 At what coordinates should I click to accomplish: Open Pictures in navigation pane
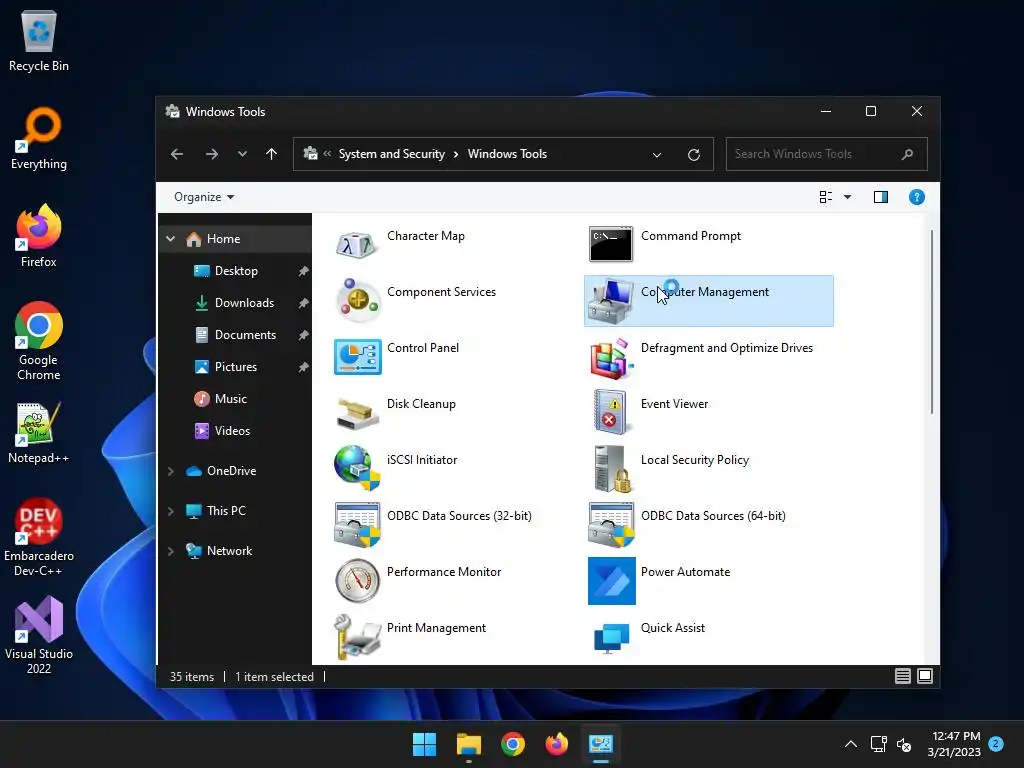pyautogui.click(x=235, y=366)
